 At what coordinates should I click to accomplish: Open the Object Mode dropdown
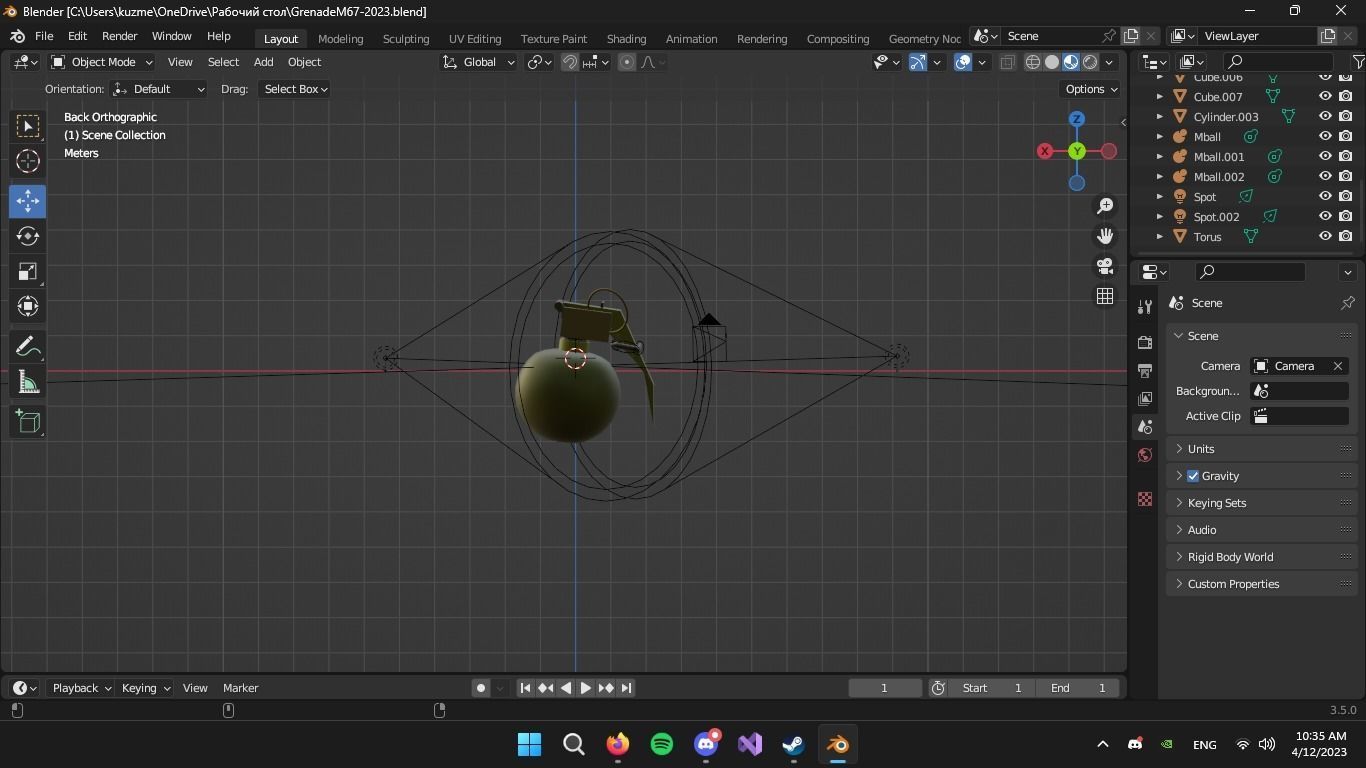coord(102,62)
